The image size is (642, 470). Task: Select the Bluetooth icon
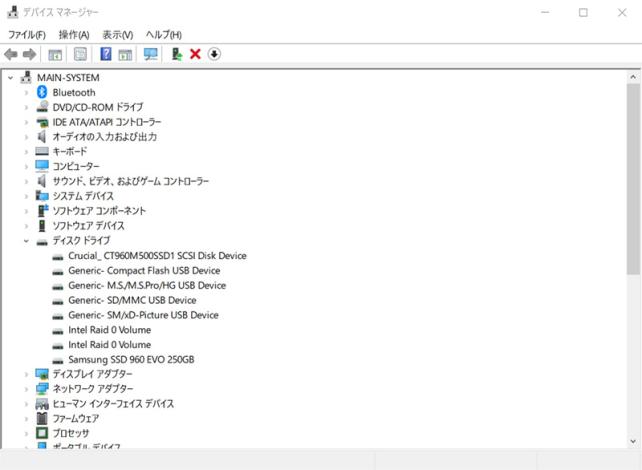(x=42, y=92)
